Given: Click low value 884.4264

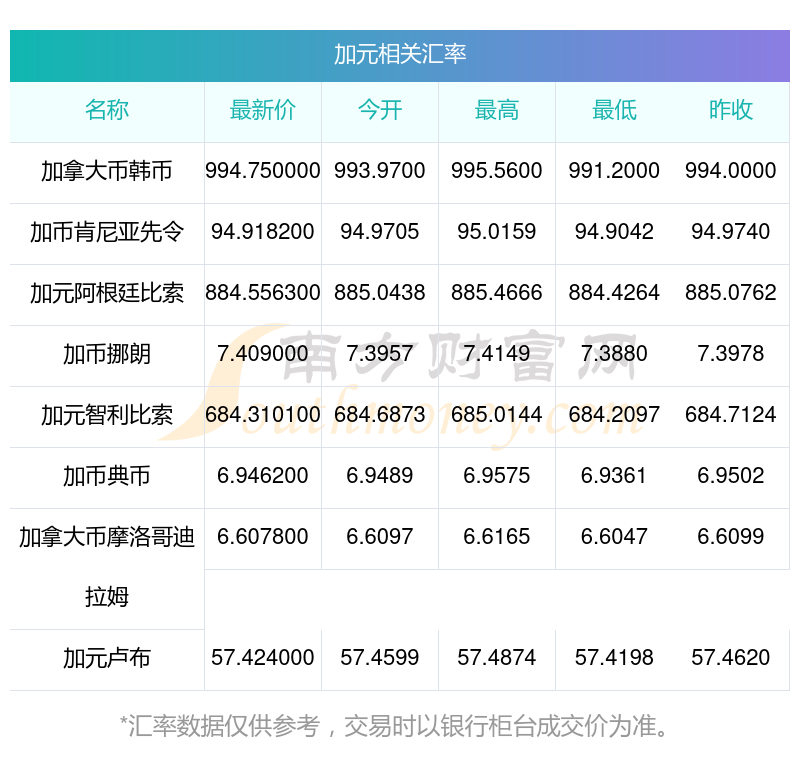Looking at the screenshot, I should (614, 293).
